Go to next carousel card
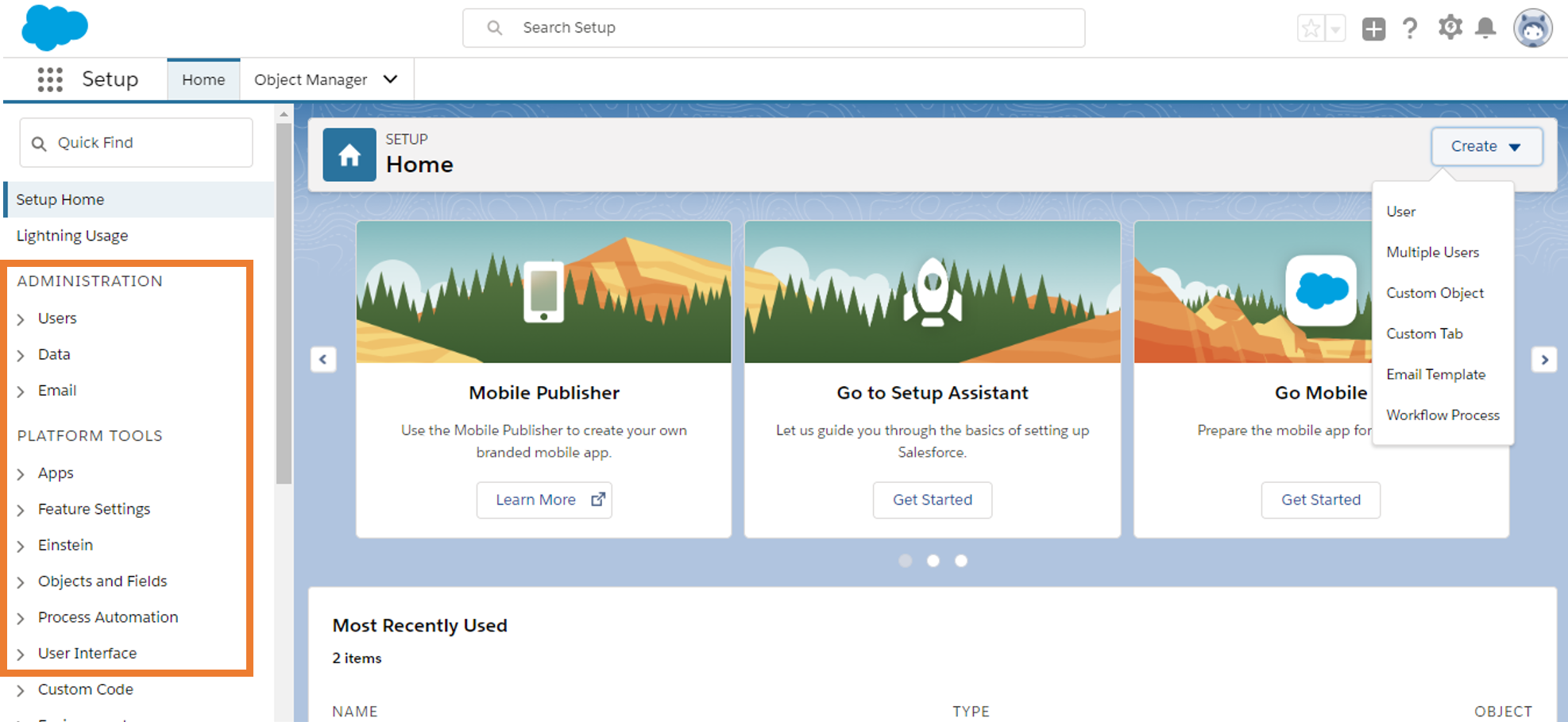The image size is (1568, 722). click(1544, 359)
